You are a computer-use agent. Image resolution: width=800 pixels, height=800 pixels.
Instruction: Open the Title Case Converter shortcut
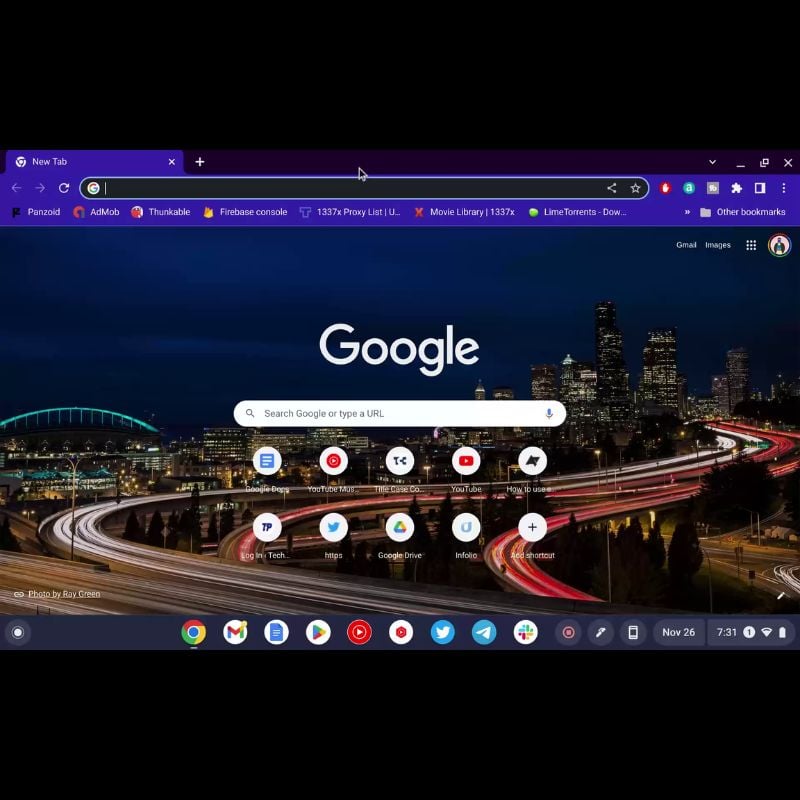point(399,469)
